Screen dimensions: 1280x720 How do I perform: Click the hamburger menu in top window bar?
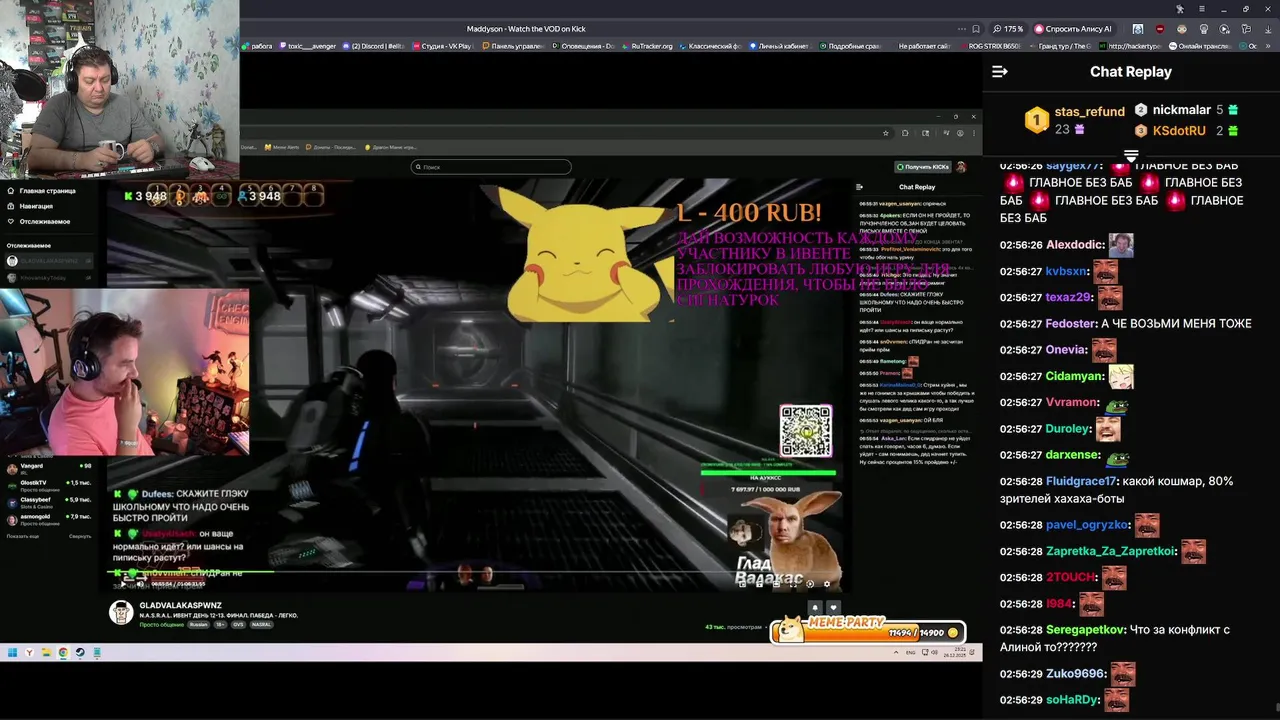[x=1201, y=9]
